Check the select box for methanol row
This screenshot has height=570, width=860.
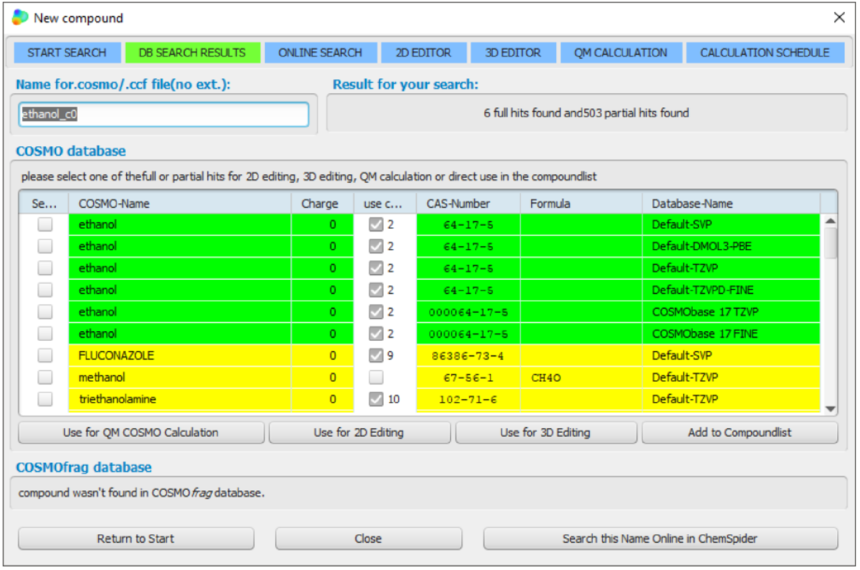(x=45, y=378)
